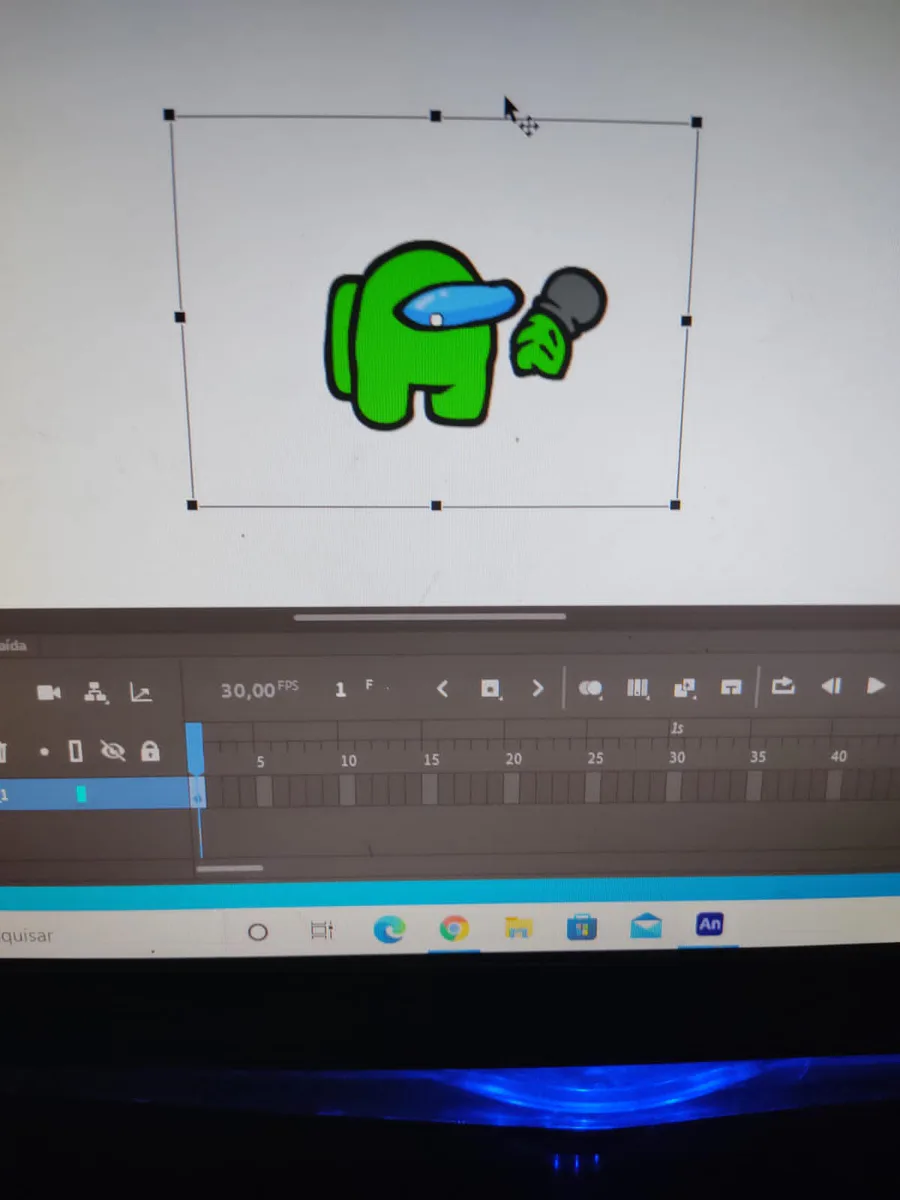Screen dimensions: 900x1200
Task: Open Microsoft Edge from the taskbar
Action: (388, 930)
